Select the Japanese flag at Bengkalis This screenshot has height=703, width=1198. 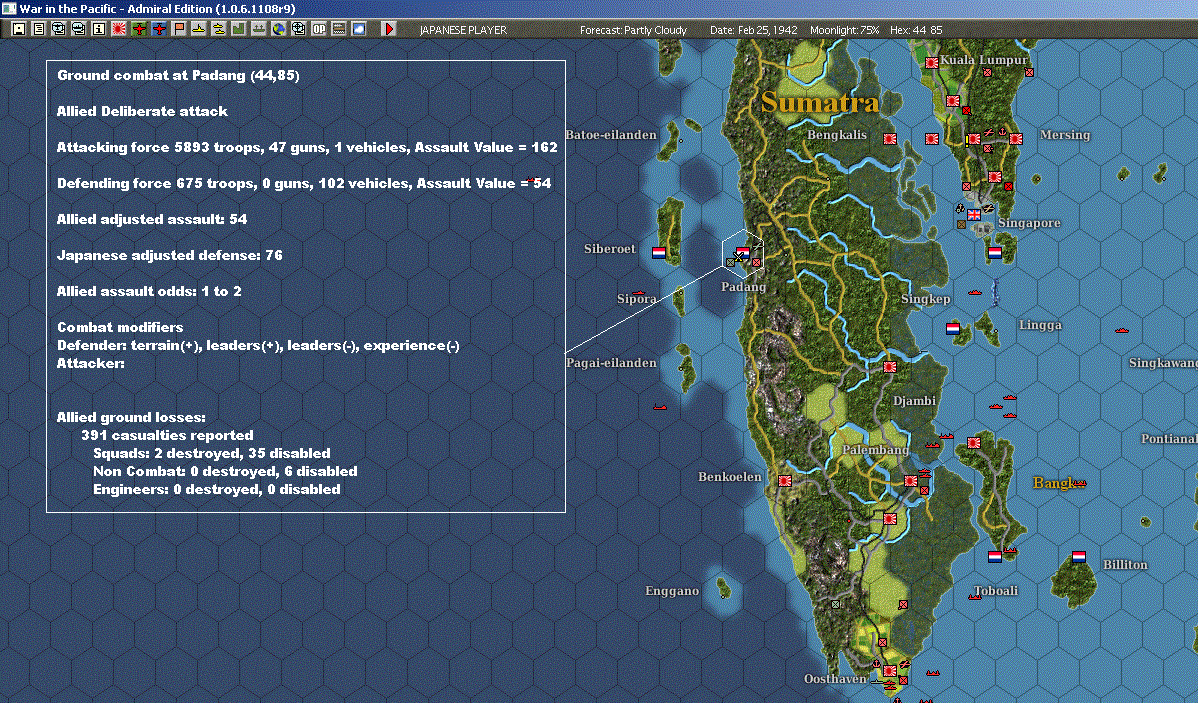point(890,139)
